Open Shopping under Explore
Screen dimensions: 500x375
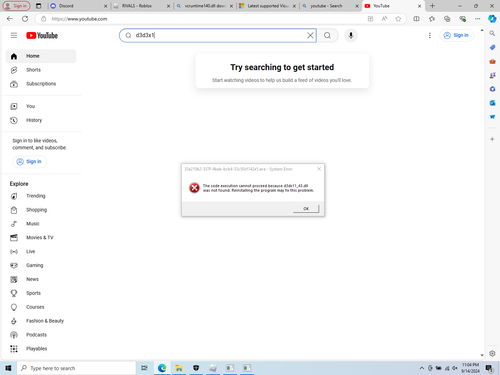tap(41, 210)
